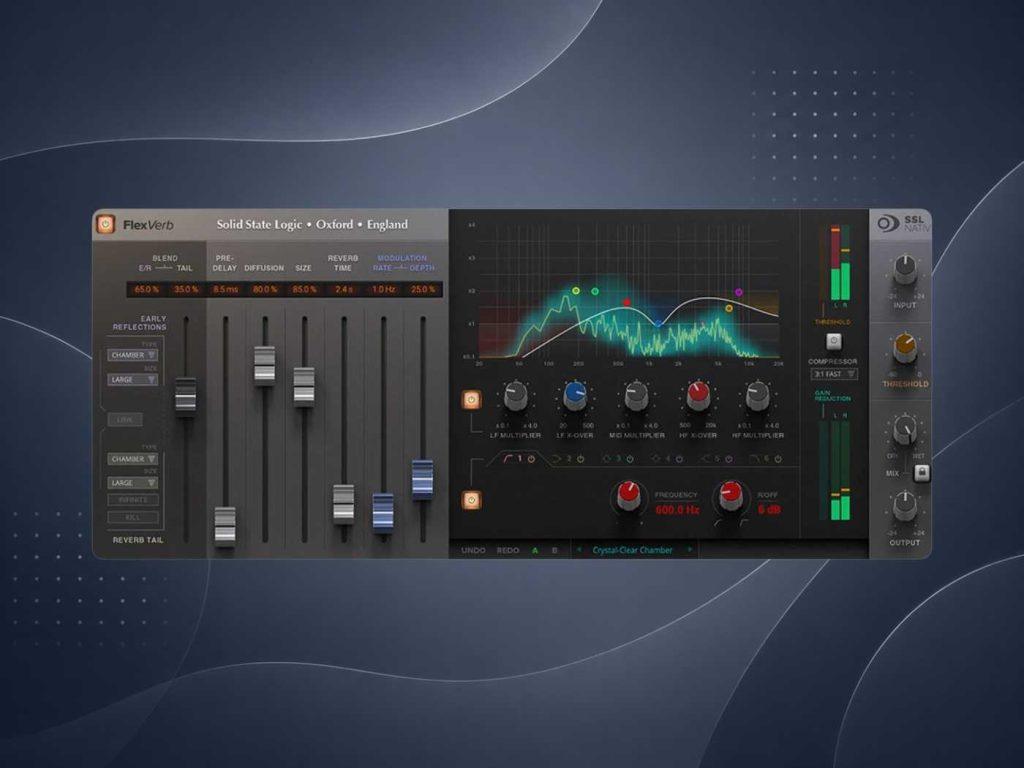Image resolution: width=1024 pixels, height=768 pixels.
Task: Click the 2.4 s reverb time readout
Action: coord(344,289)
